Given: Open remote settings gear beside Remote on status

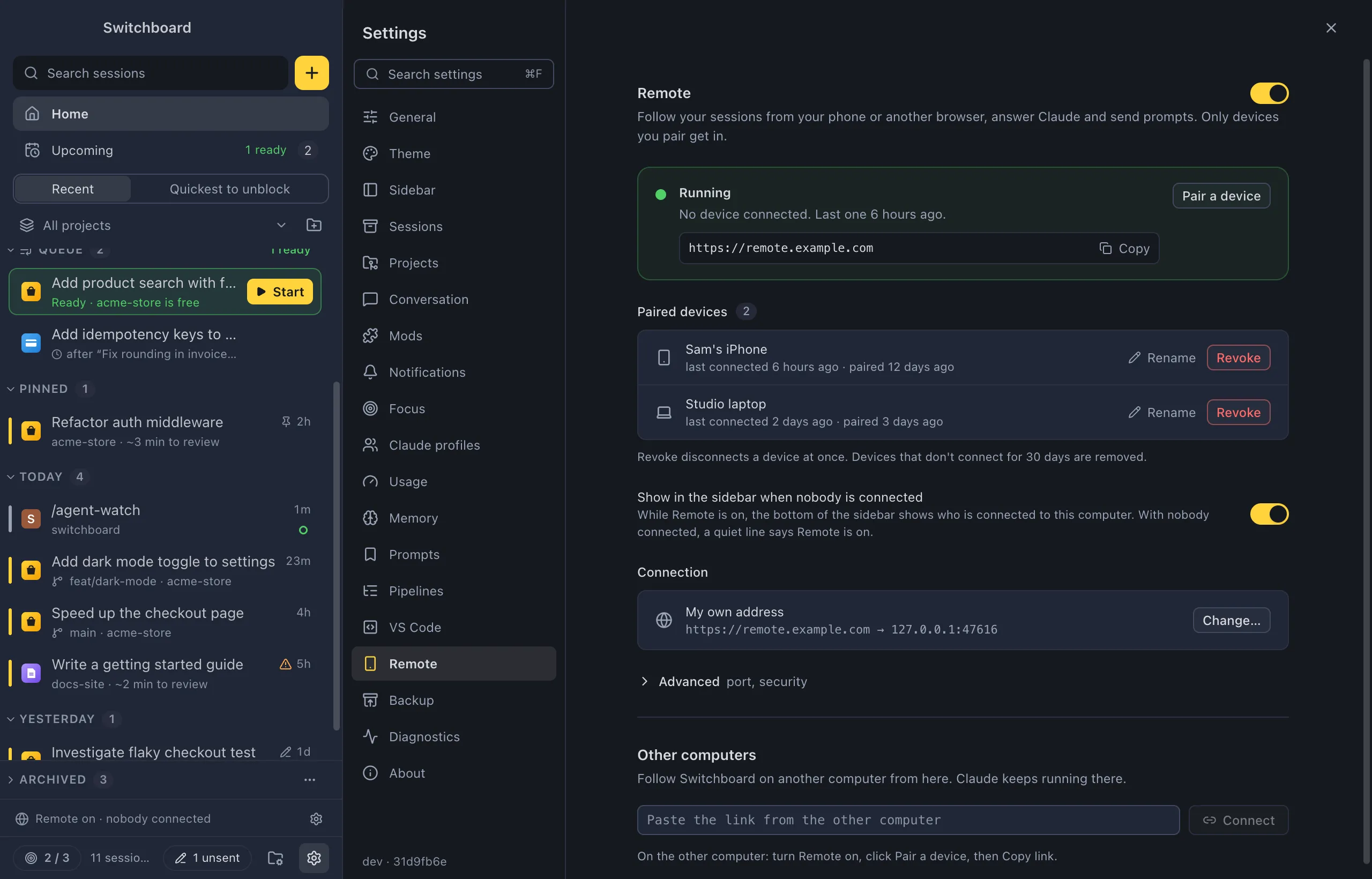Looking at the screenshot, I should [316, 818].
